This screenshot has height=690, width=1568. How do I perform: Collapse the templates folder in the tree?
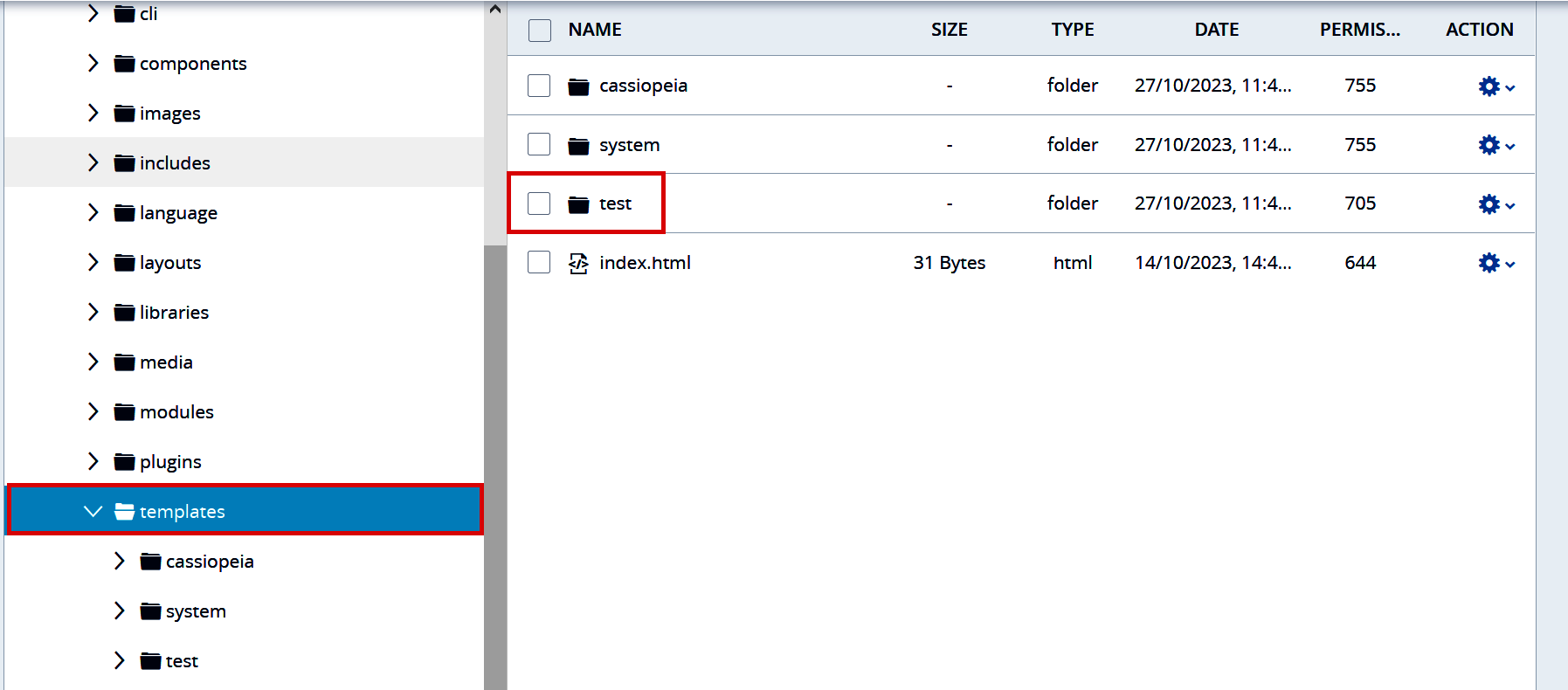tap(93, 511)
